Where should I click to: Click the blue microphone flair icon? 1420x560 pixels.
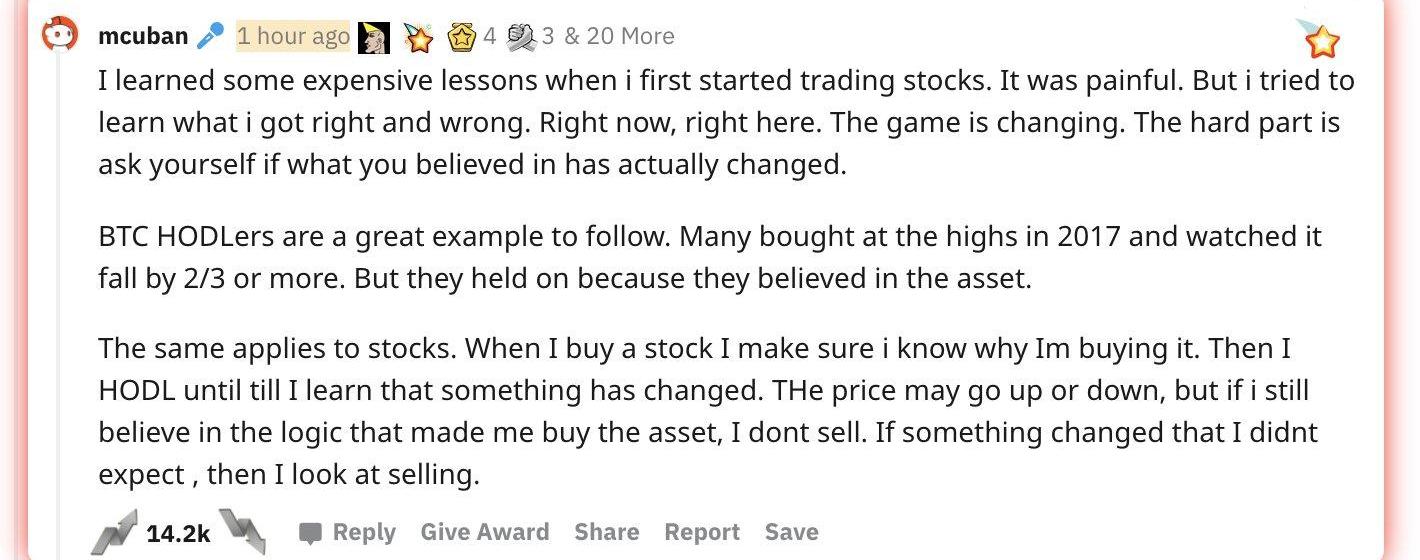coord(210,36)
